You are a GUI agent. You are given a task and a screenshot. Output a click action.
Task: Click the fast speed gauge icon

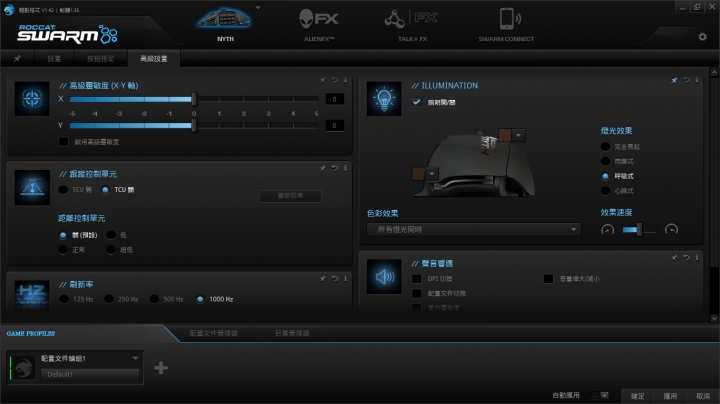coord(671,230)
